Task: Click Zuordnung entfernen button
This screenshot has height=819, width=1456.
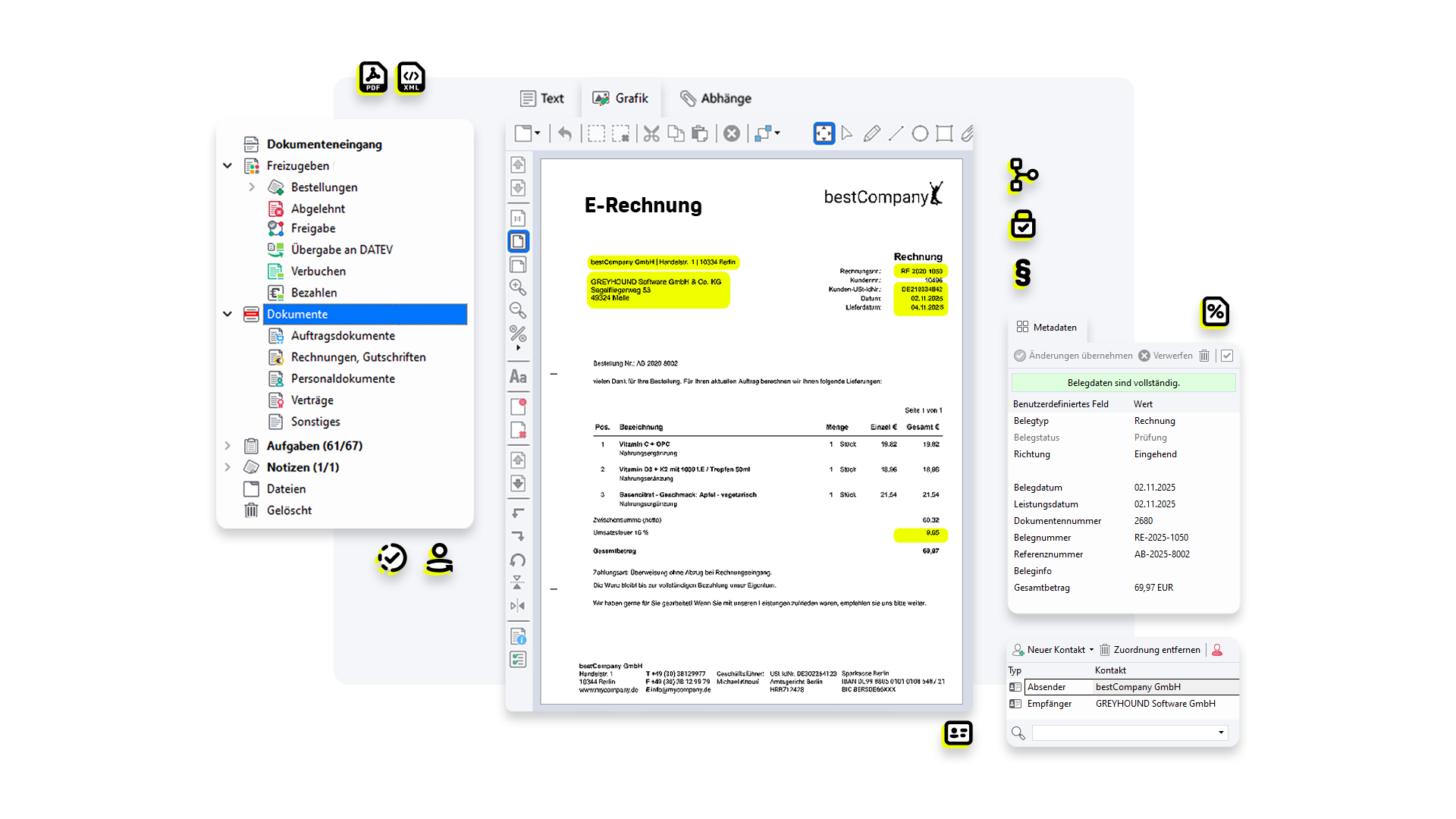Action: click(1150, 650)
